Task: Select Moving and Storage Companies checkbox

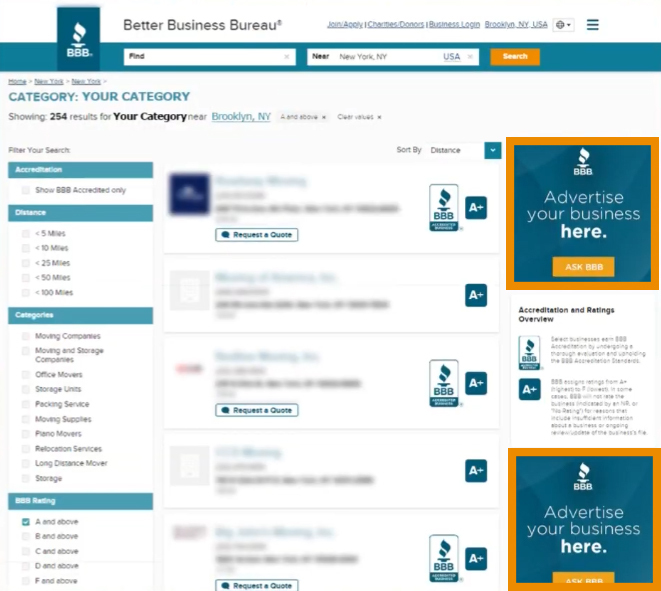Action: (26, 351)
